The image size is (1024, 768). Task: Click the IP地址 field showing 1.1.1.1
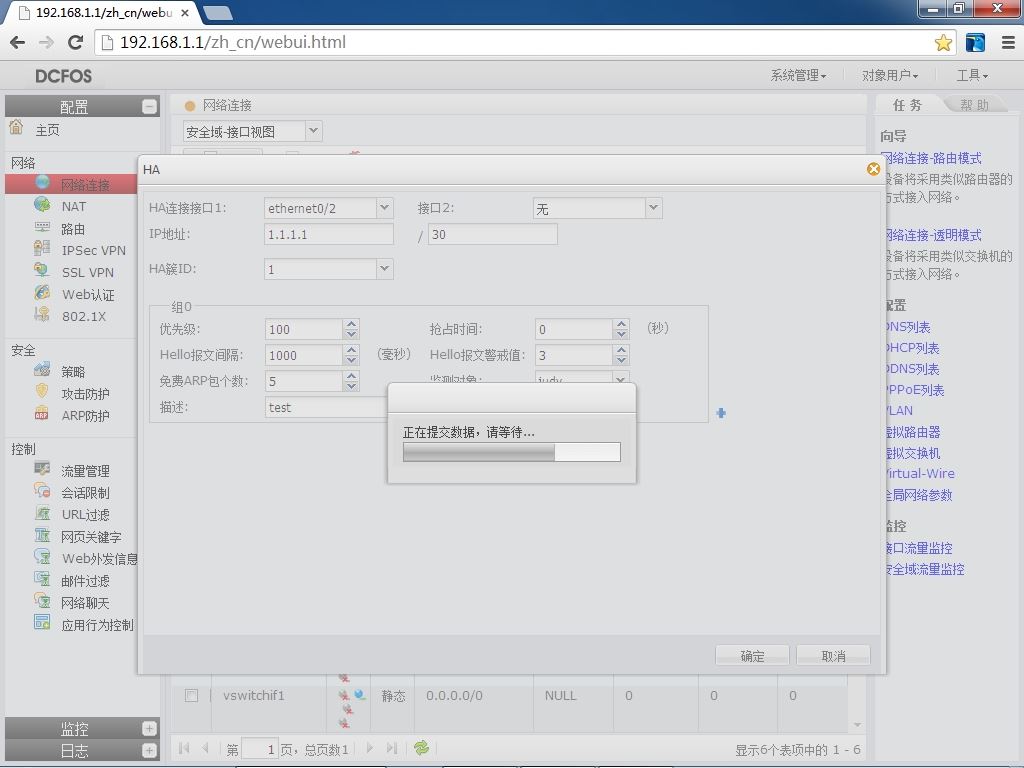pos(328,234)
